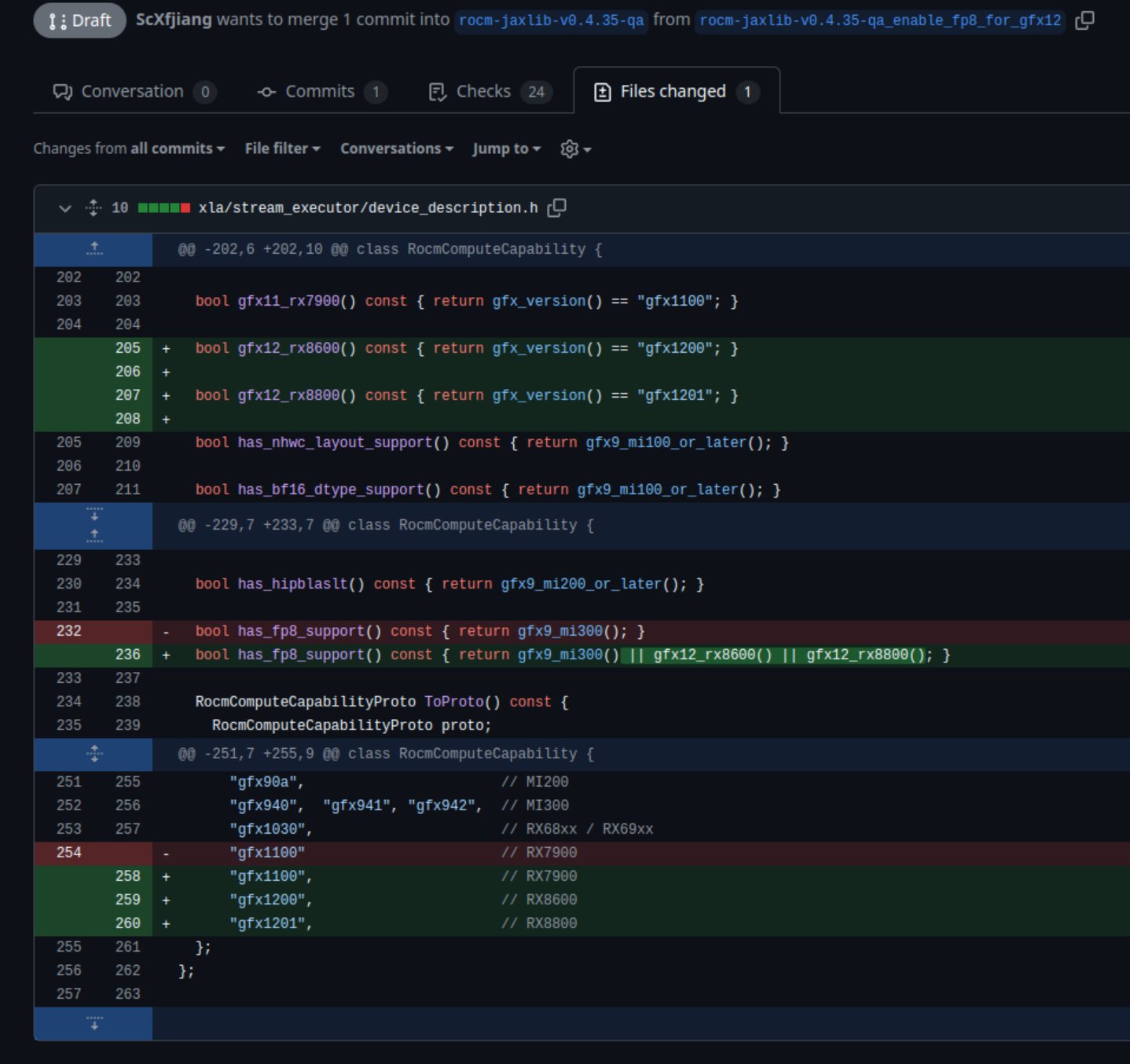
Task: Click head branch enable_fp8_for_gfx12 link
Action: click(880, 20)
